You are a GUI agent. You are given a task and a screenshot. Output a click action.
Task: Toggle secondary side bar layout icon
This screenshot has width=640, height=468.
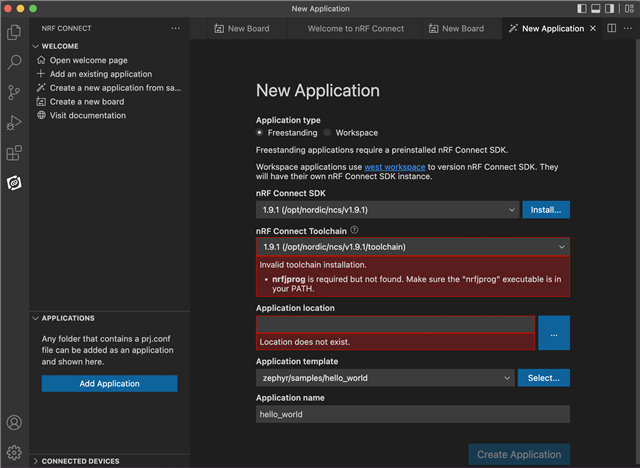coord(609,9)
